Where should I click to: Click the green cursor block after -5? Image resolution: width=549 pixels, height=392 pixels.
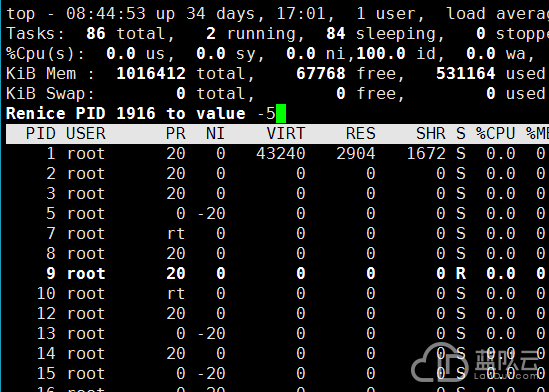coord(281,113)
